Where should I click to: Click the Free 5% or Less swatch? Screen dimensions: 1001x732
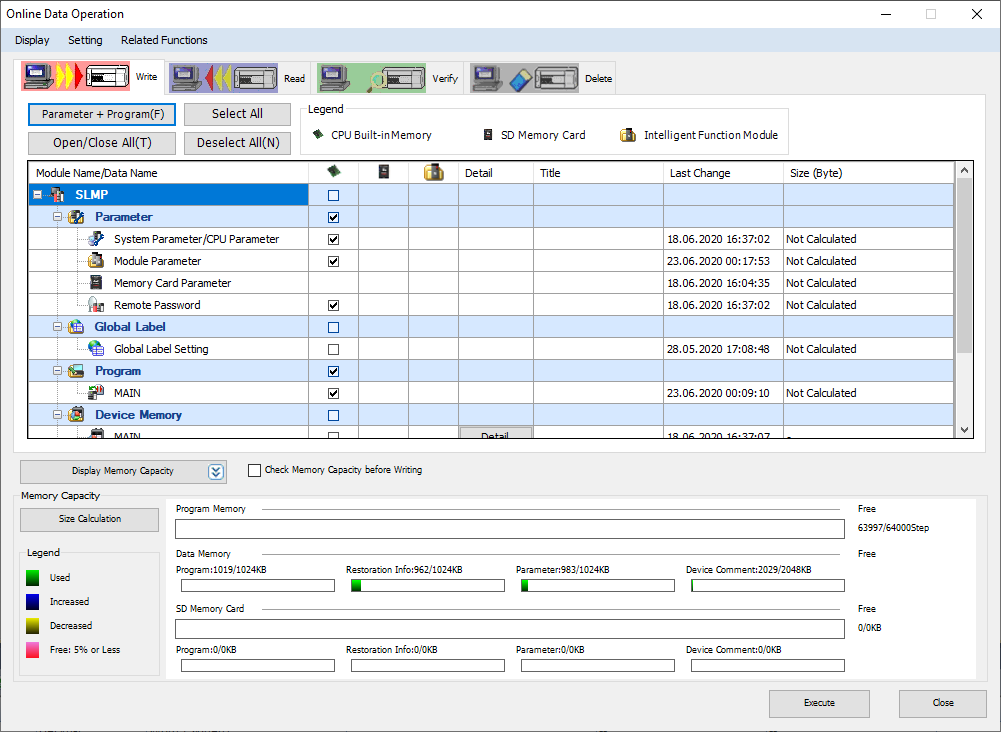33,650
